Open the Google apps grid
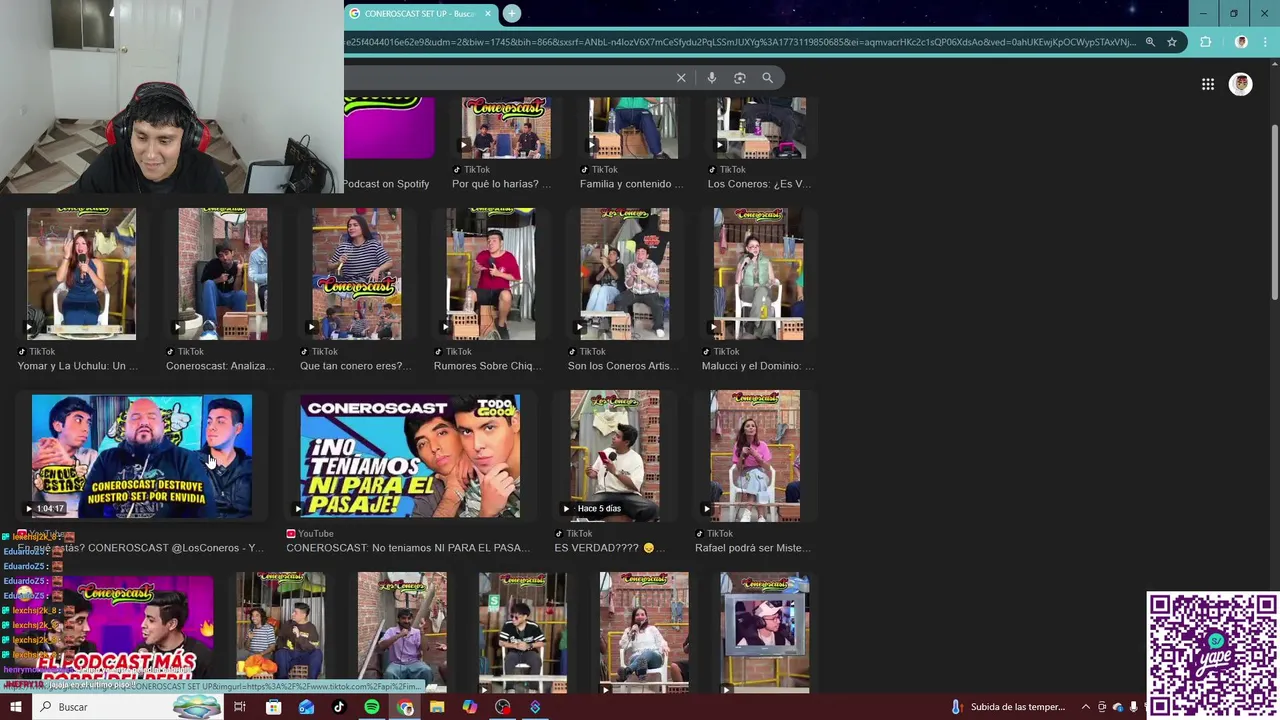The image size is (1280, 720). (x=1208, y=84)
